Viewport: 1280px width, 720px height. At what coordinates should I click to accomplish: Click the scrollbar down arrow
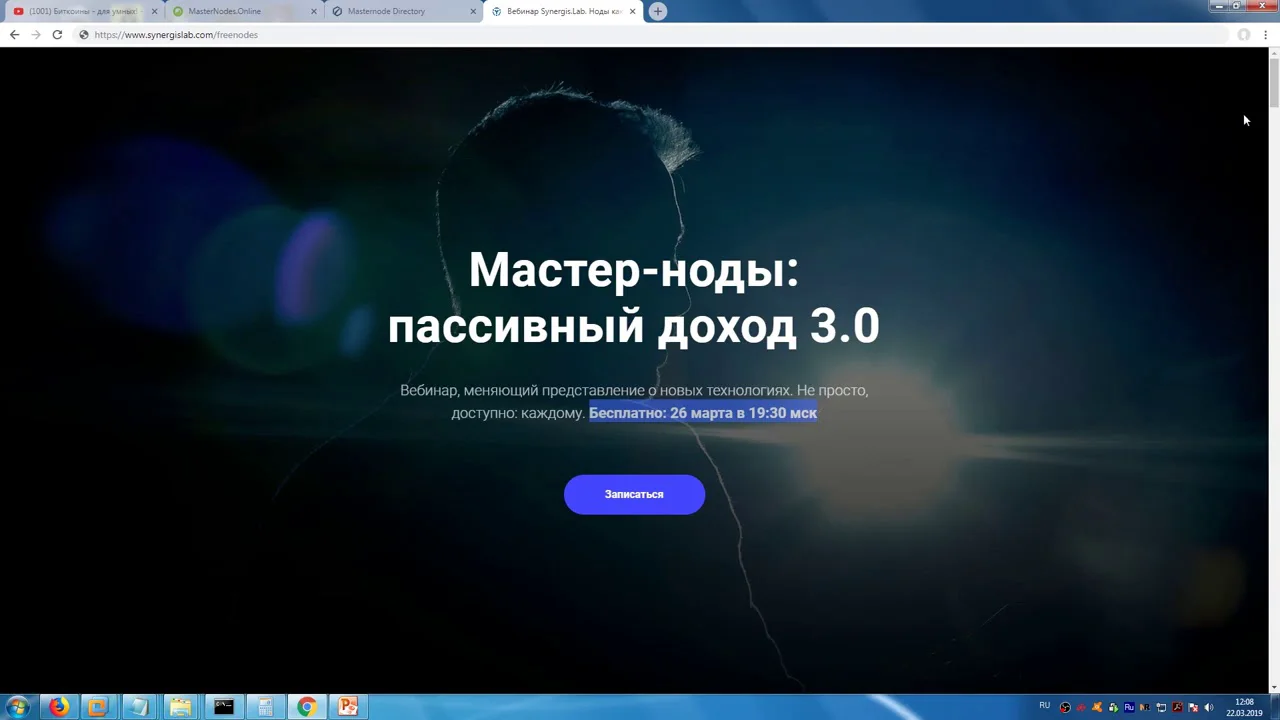(1274, 687)
